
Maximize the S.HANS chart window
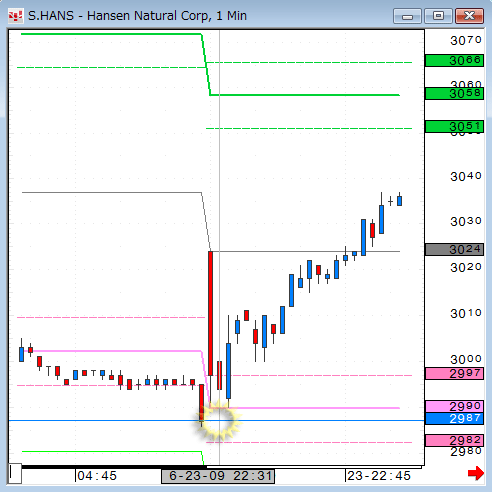click(x=438, y=16)
